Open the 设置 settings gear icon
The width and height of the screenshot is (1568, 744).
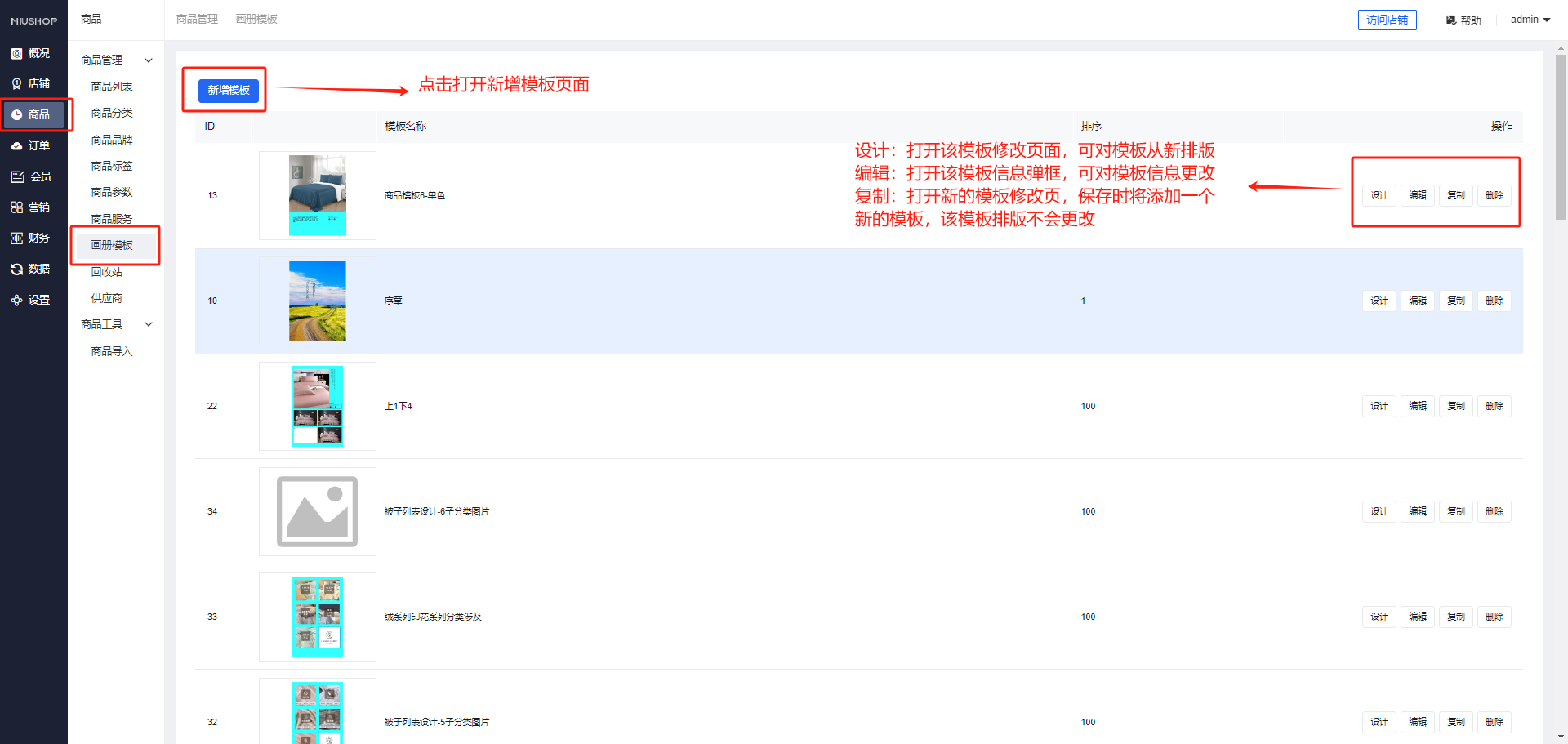tap(16, 301)
